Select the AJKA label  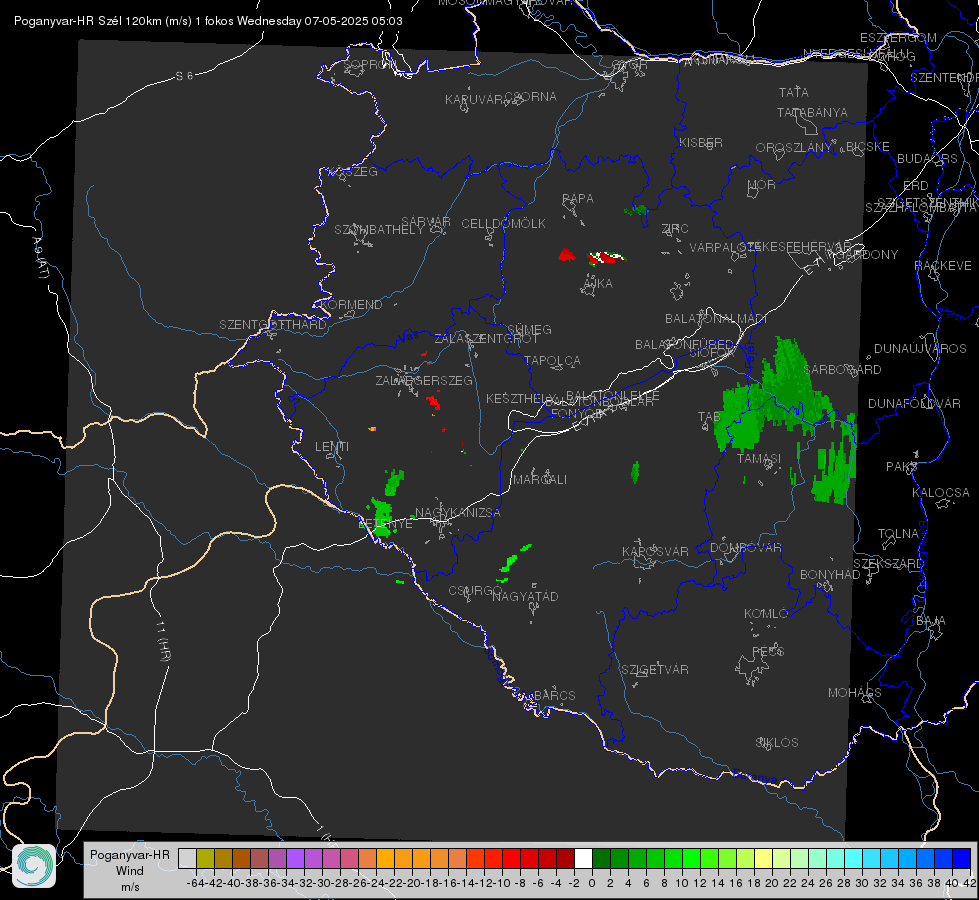point(598,284)
